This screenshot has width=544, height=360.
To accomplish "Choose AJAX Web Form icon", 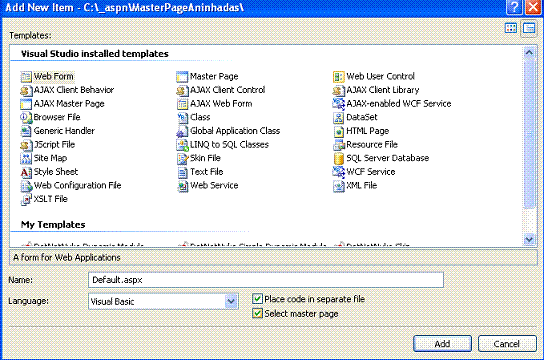I will pos(182,104).
